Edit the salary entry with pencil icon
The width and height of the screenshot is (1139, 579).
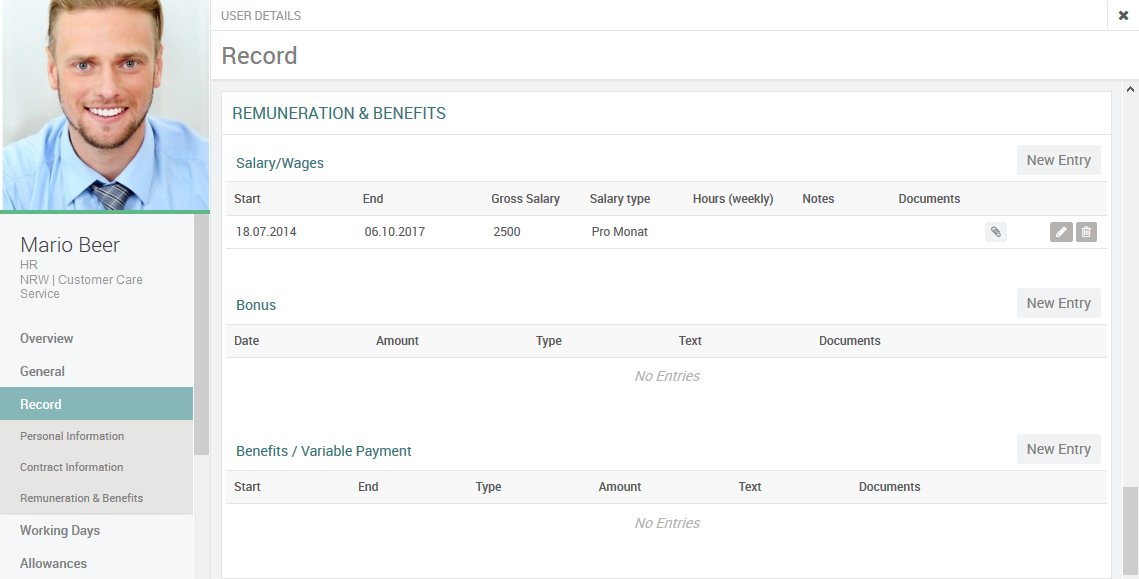click(x=1061, y=232)
